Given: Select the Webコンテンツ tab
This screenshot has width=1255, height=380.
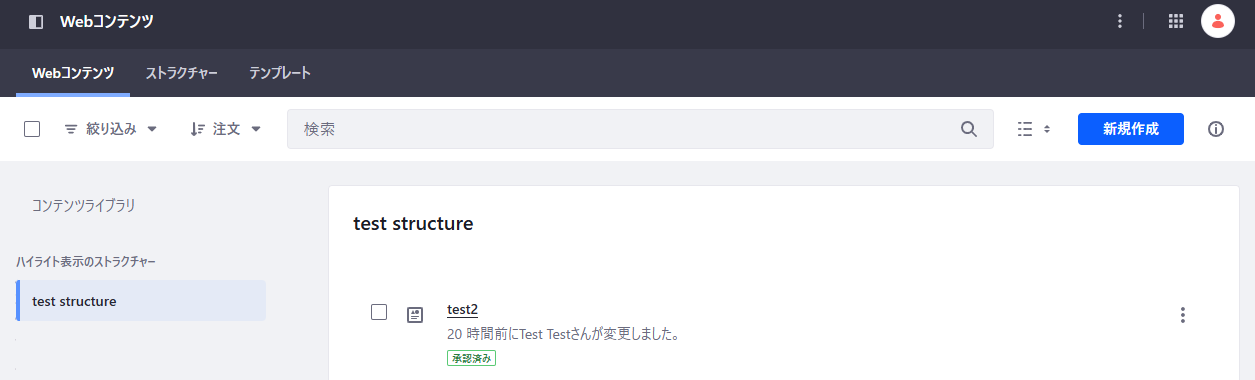Looking at the screenshot, I should (73, 73).
